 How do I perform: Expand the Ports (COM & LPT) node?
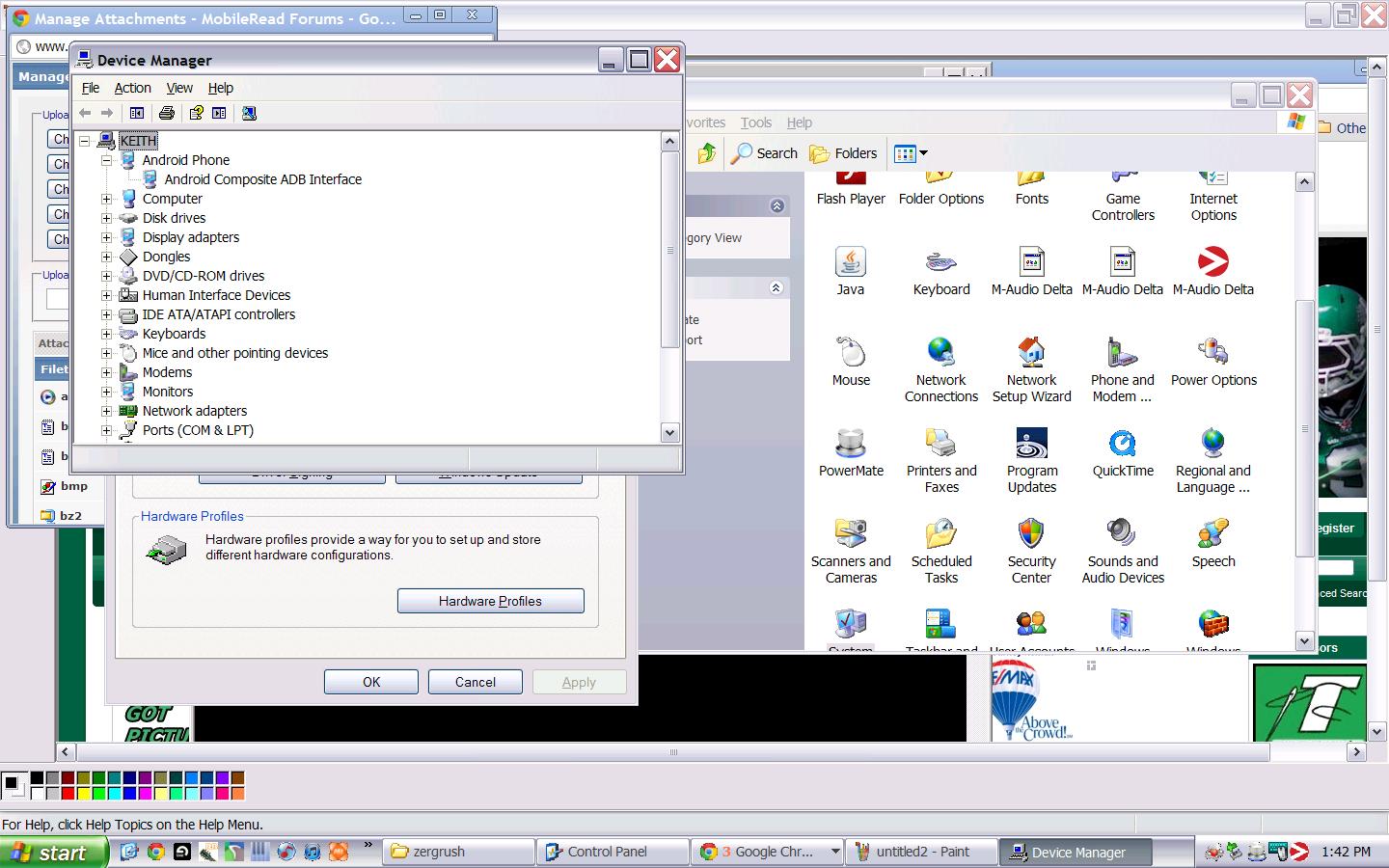pyautogui.click(x=107, y=430)
